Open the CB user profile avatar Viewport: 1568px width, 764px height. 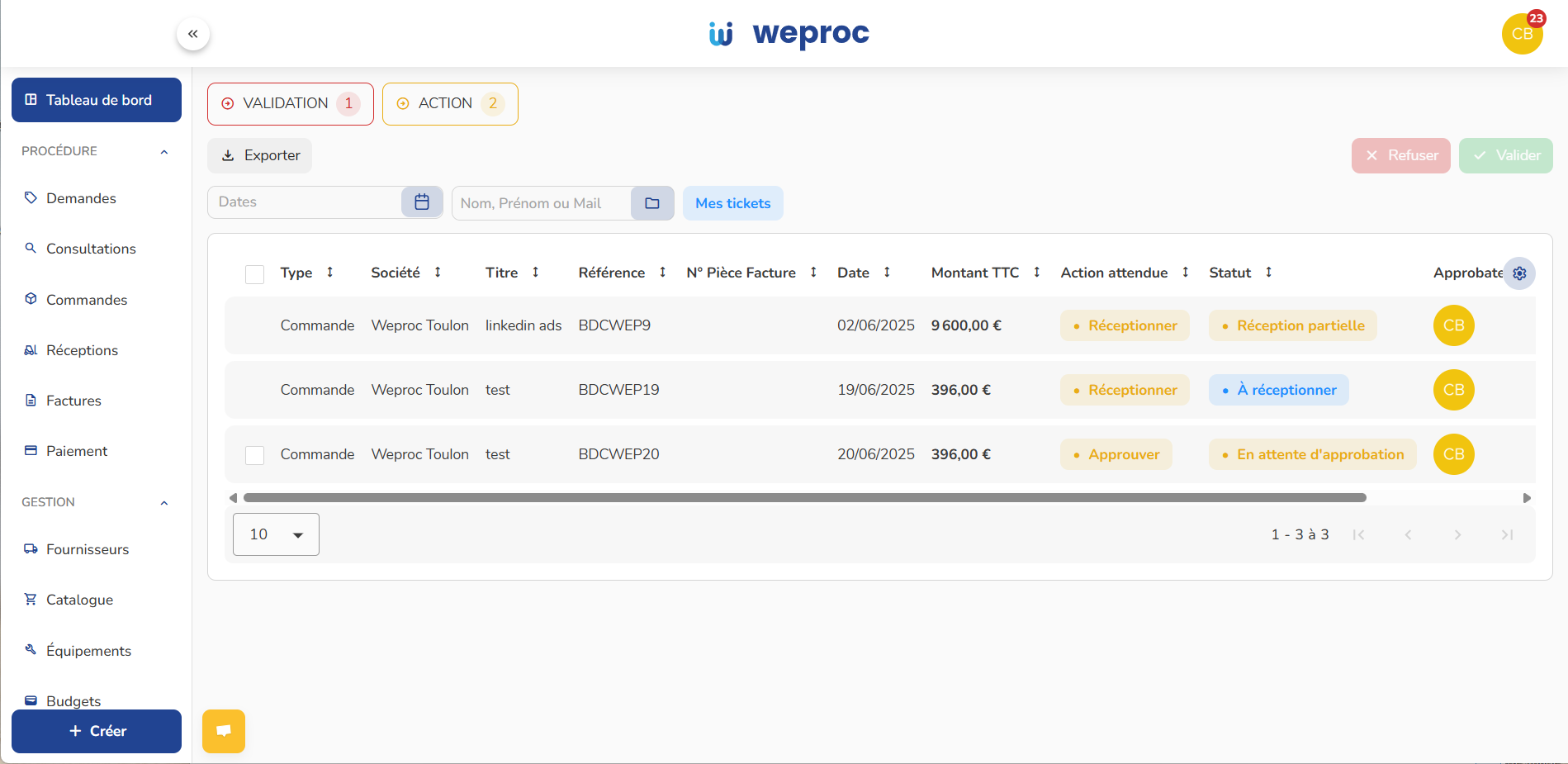(x=1522, y=34)
